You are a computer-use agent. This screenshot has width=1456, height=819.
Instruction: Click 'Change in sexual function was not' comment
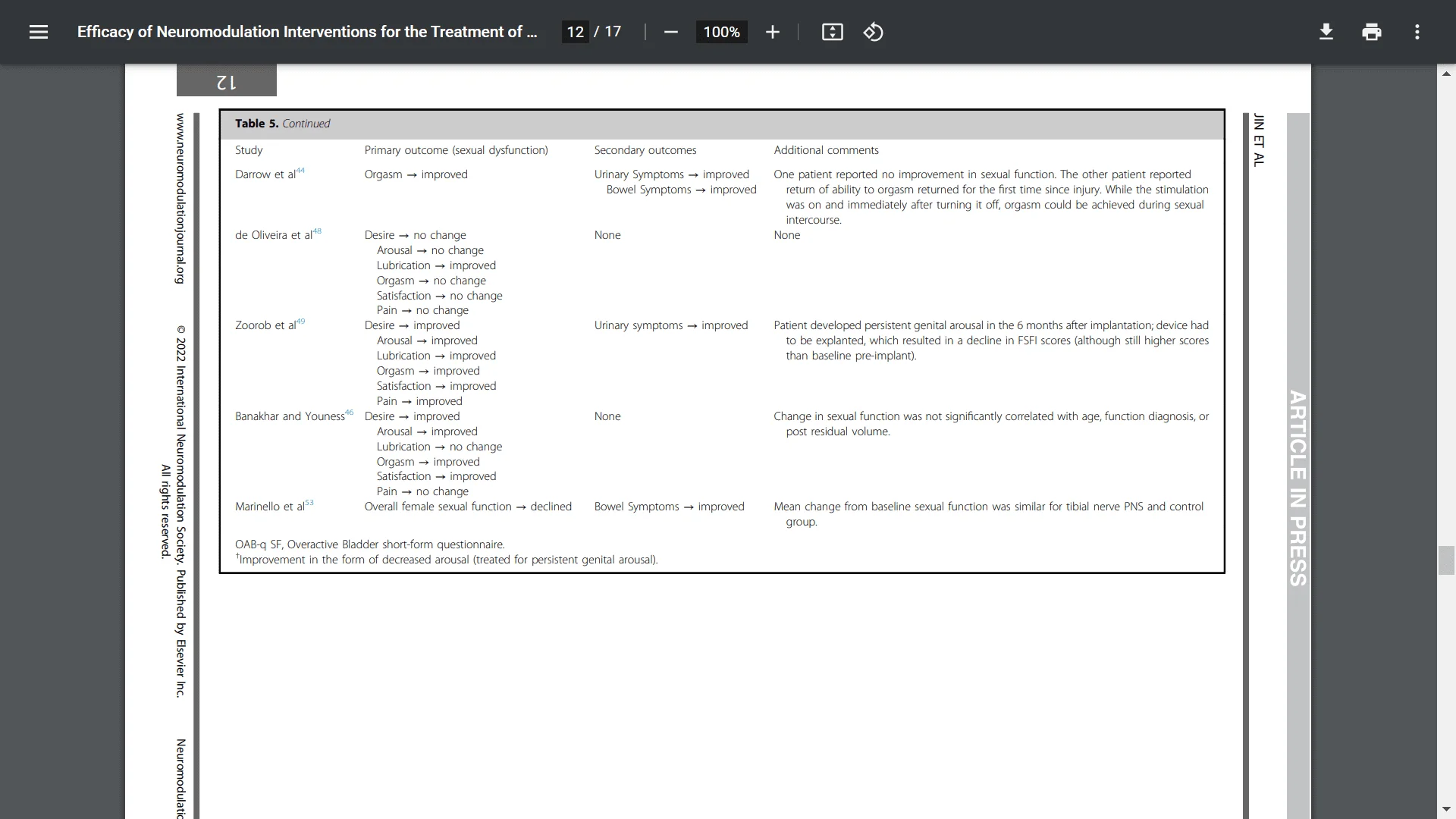tap(991, 424)
